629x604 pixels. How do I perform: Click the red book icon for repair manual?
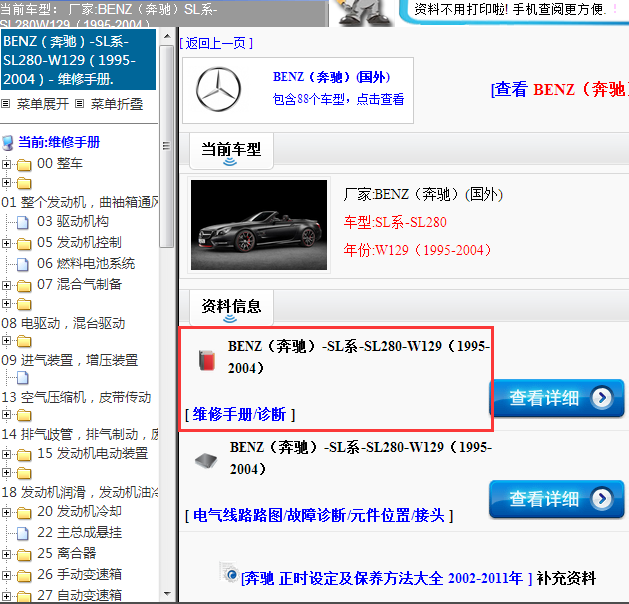[x=207, y=360]
